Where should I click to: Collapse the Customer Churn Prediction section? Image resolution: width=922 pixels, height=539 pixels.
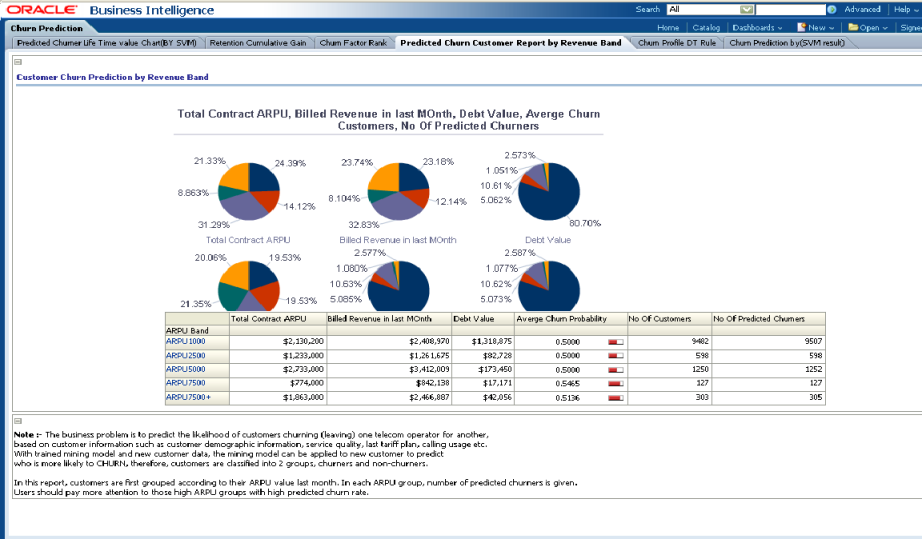point(18,62)
